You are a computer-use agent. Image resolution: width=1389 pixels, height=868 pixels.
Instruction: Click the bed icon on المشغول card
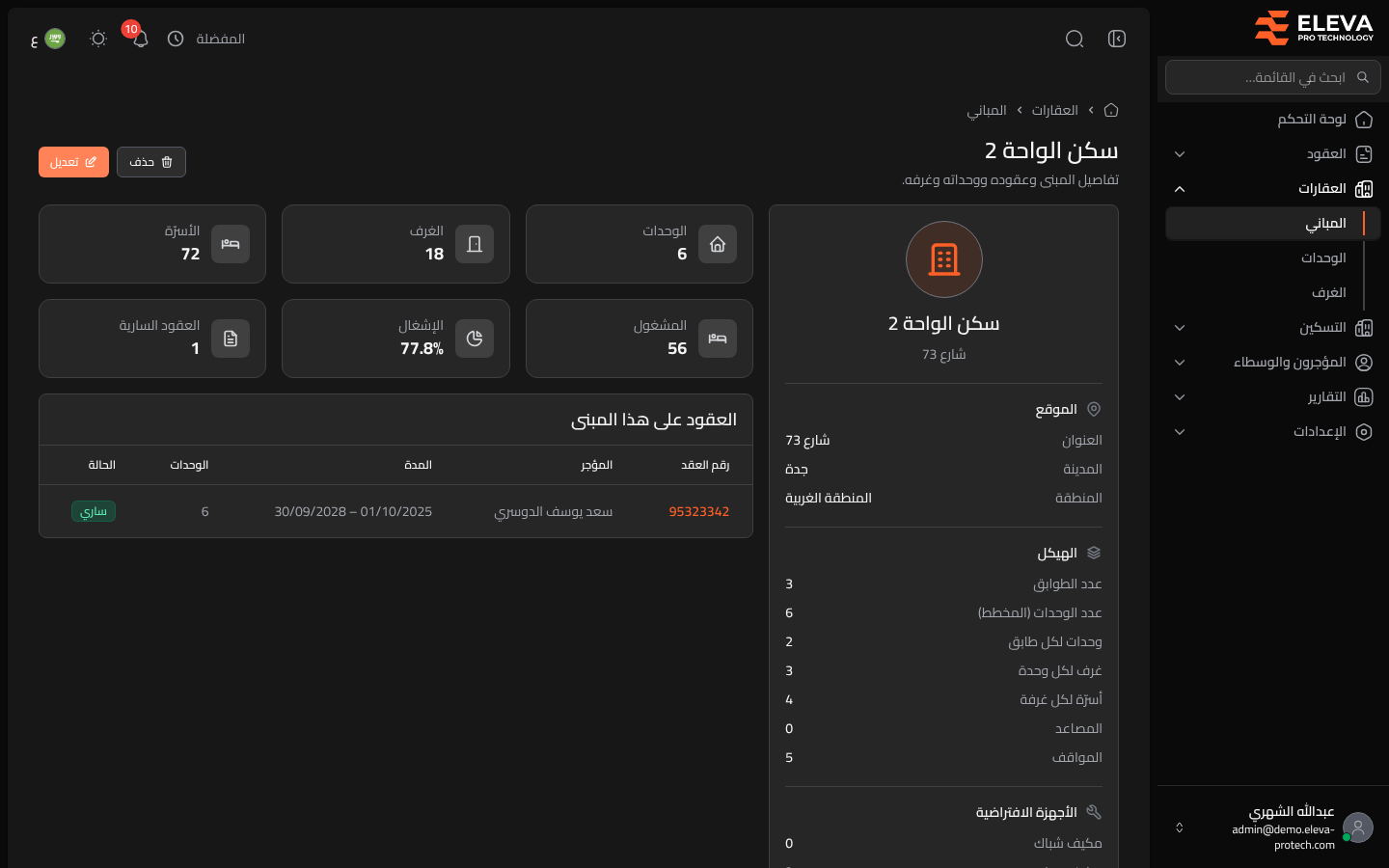point(718,339)
